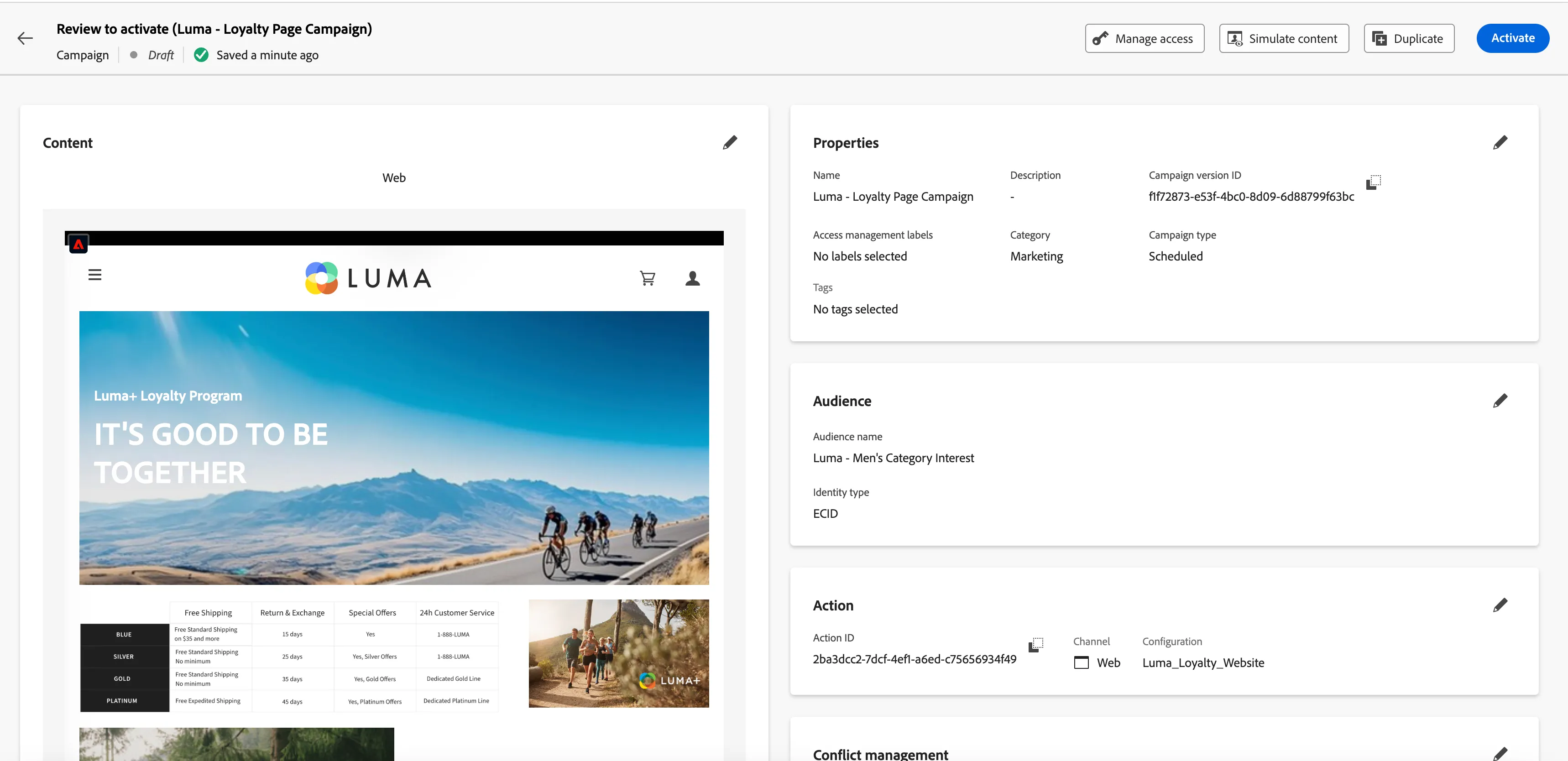Edit Conflict management with pencil icon

tap(1500, 754)
